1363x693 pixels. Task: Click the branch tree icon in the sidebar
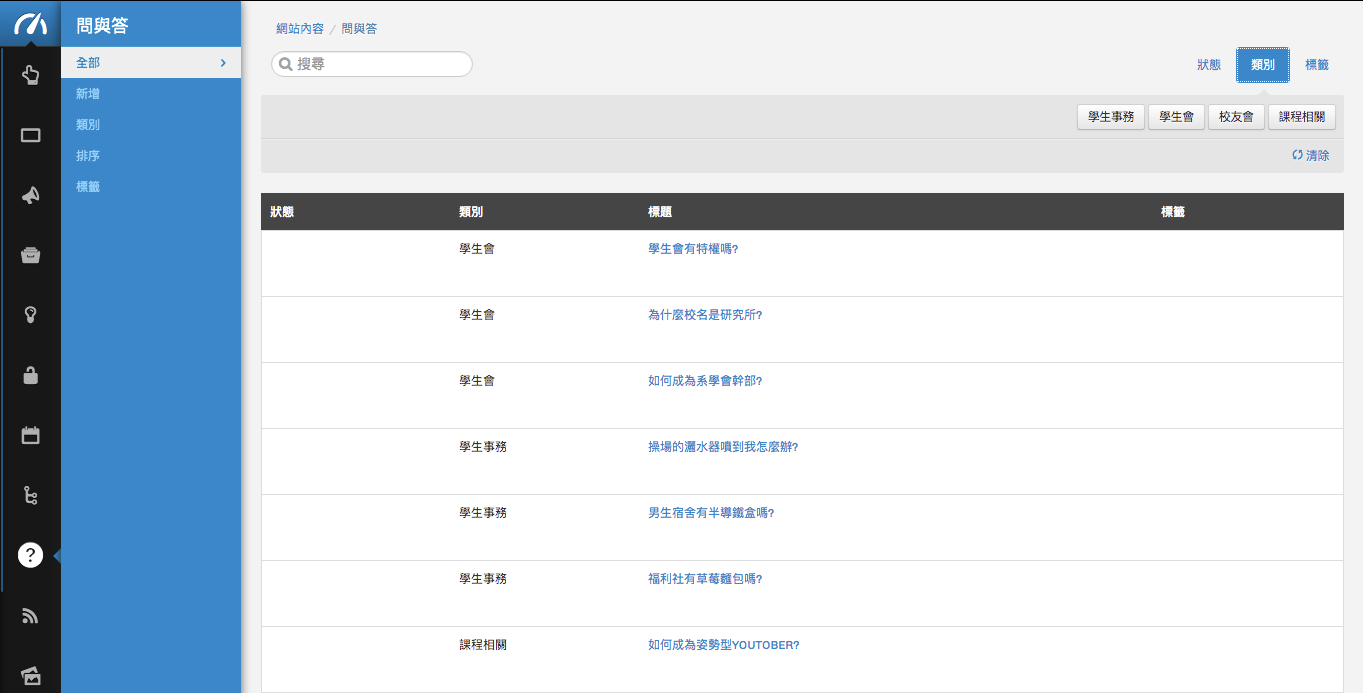coord(30,495)
